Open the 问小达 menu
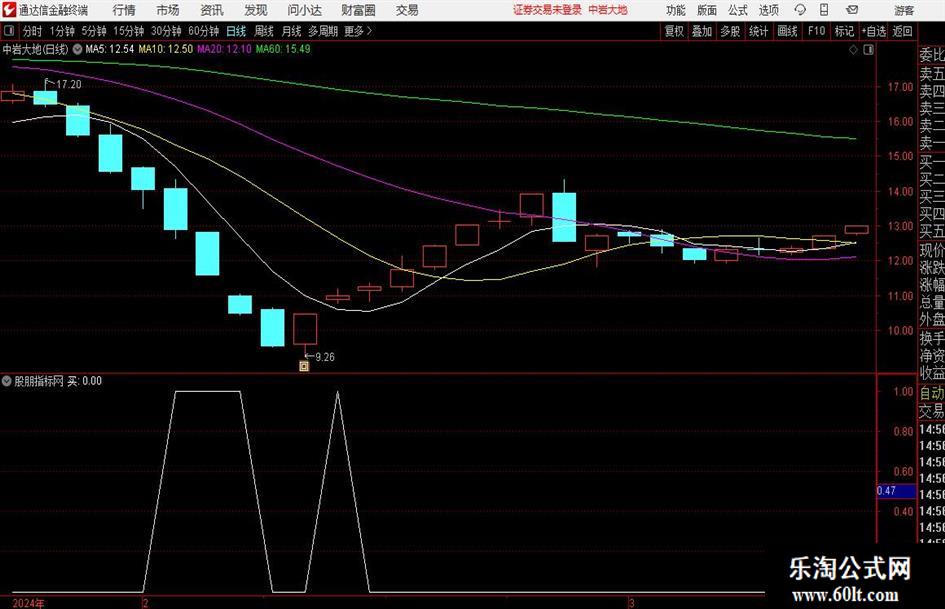The width and height of the screenshot is (945, 609). pyautogui.click(x=304, y=10)
